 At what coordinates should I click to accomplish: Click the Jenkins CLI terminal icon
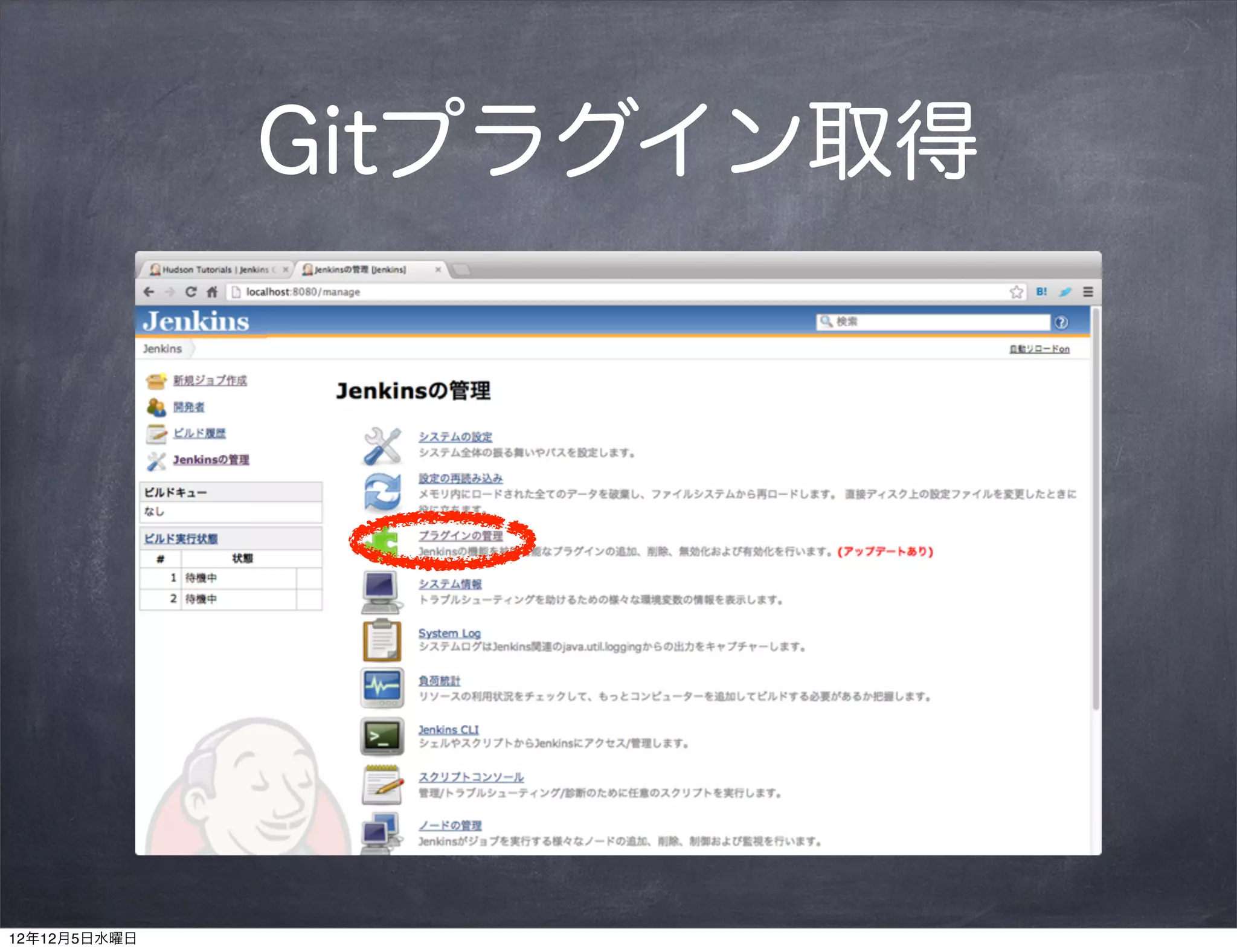[382, 736]
